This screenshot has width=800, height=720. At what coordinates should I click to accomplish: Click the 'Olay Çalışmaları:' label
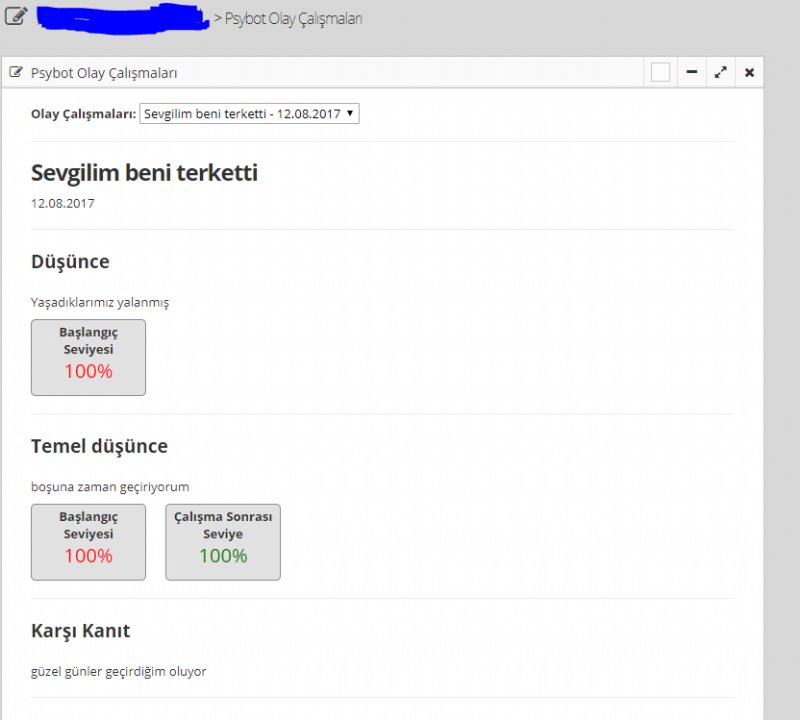tap(84, 114)
